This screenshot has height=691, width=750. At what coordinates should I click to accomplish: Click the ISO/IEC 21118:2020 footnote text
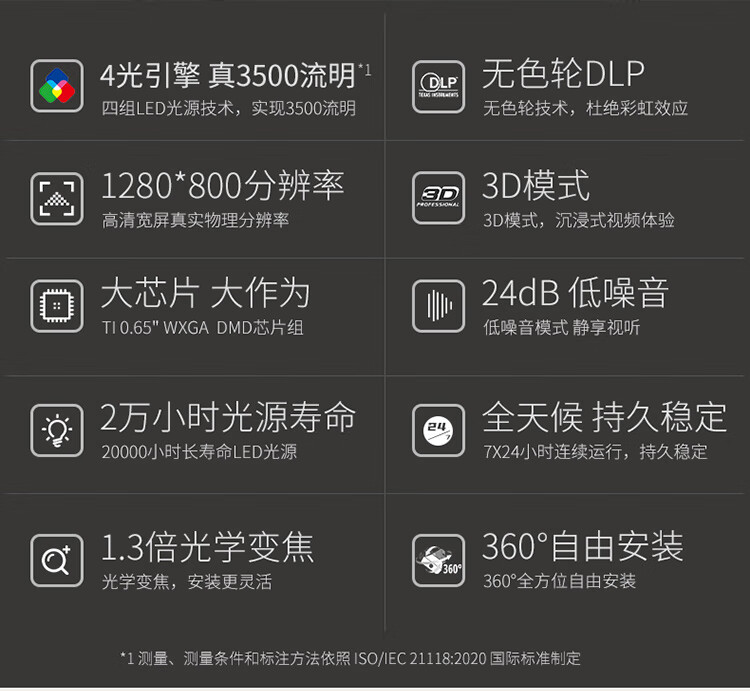point(350,658)
